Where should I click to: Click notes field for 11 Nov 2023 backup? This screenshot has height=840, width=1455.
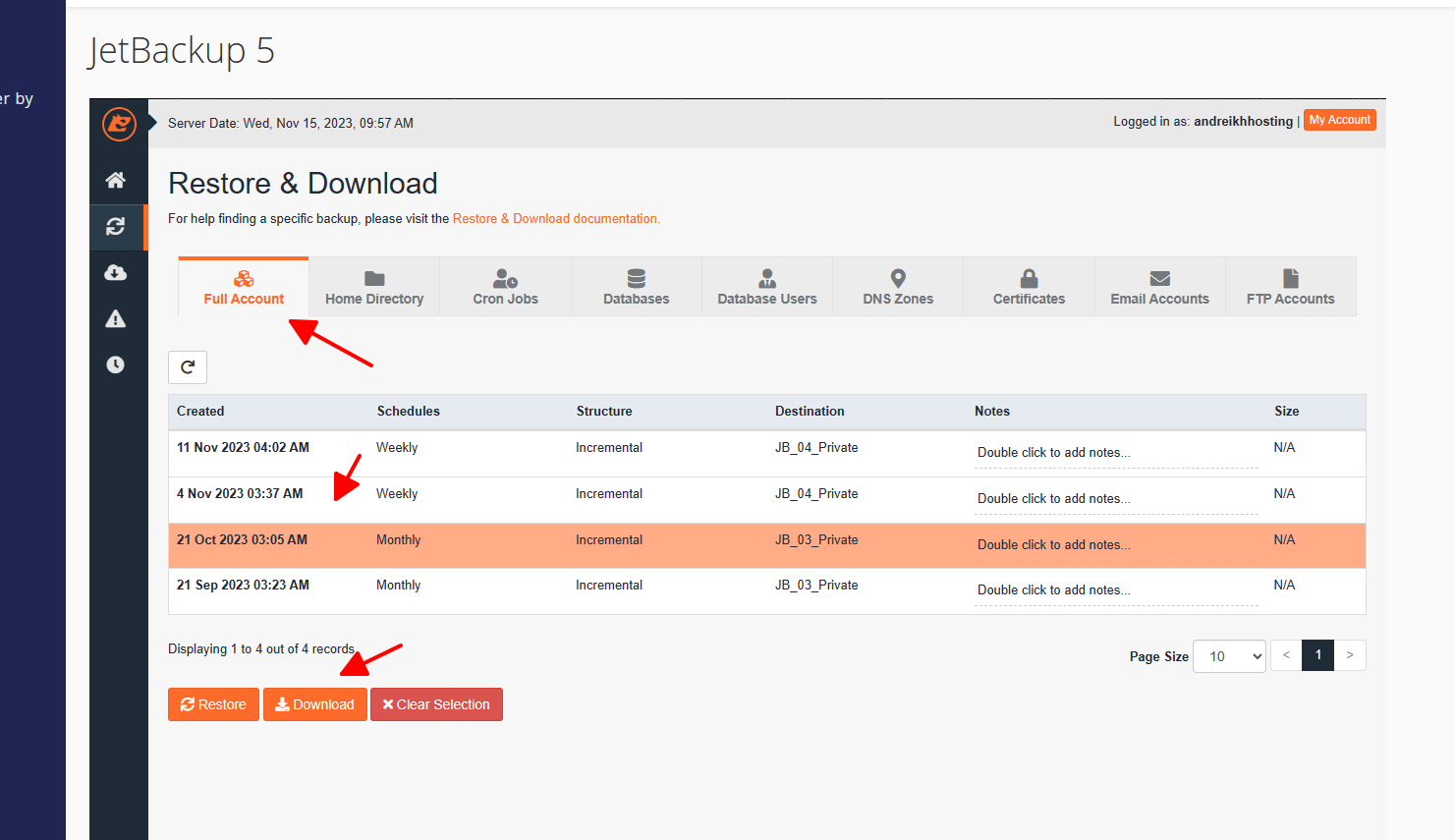1116,453
